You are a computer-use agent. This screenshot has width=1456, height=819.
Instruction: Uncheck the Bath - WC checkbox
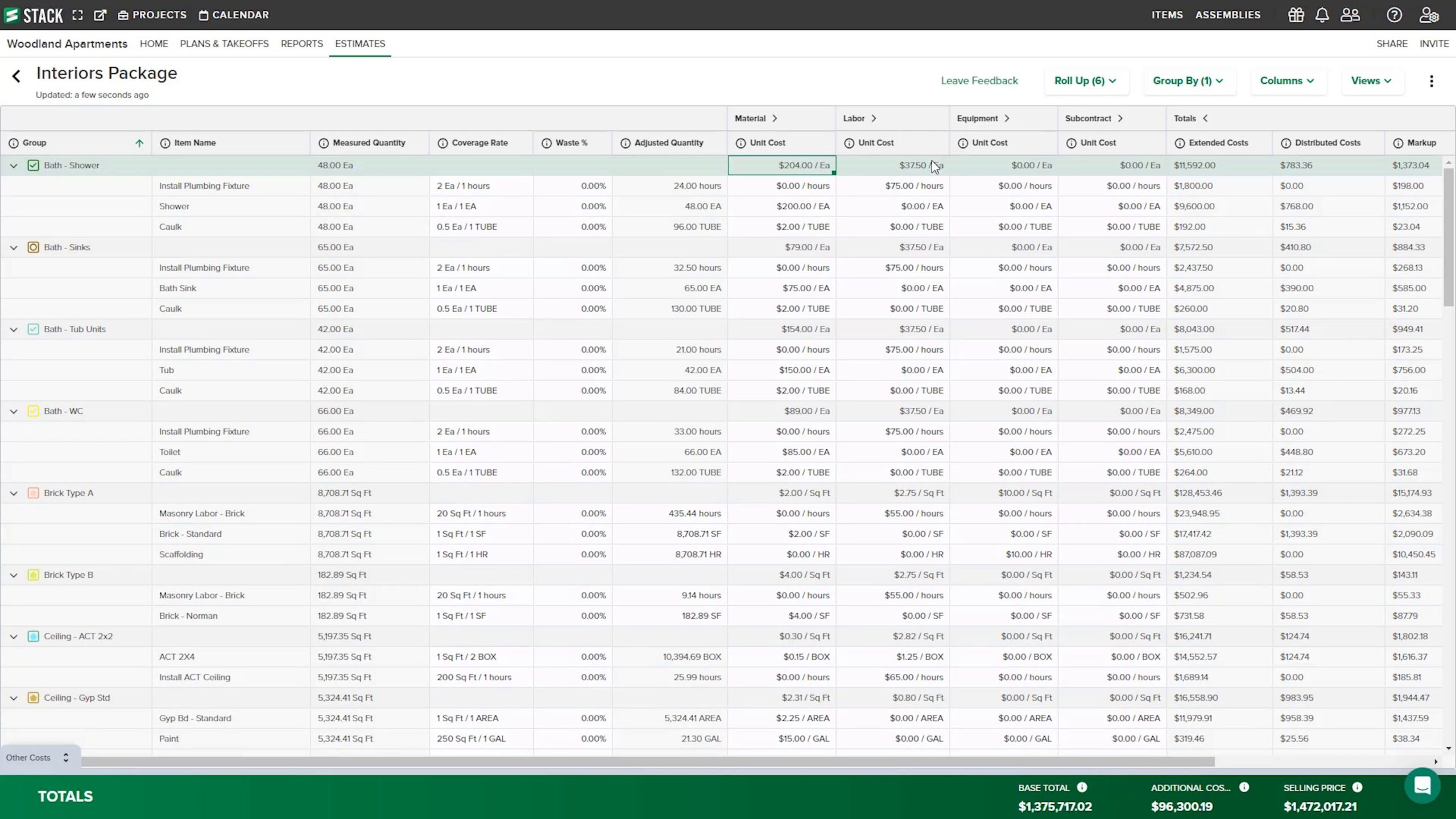coord(33,411)
